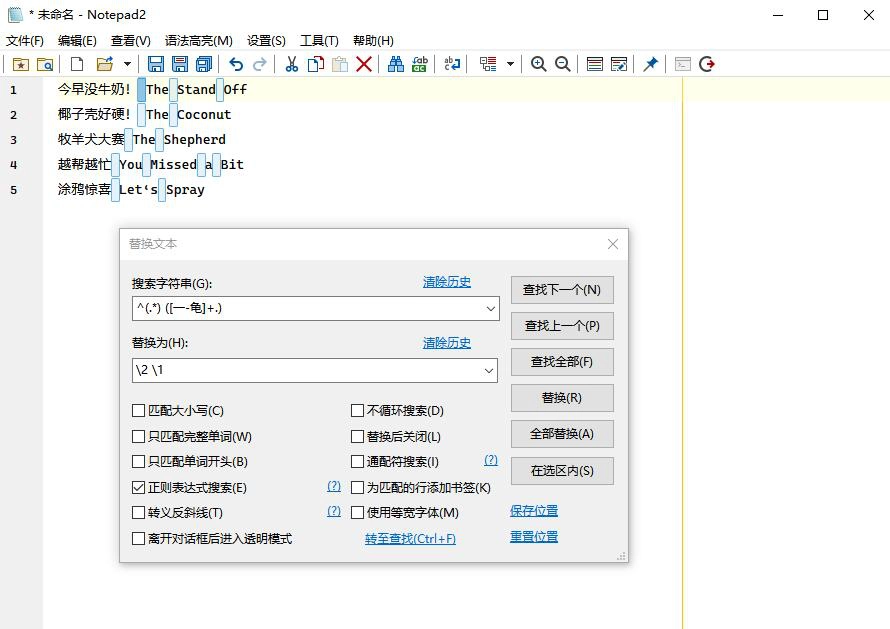This screenshot has width=890, height=629.
Task: Uncheck 正则表达式搜索 checkbox
Action: click(139, 488)
